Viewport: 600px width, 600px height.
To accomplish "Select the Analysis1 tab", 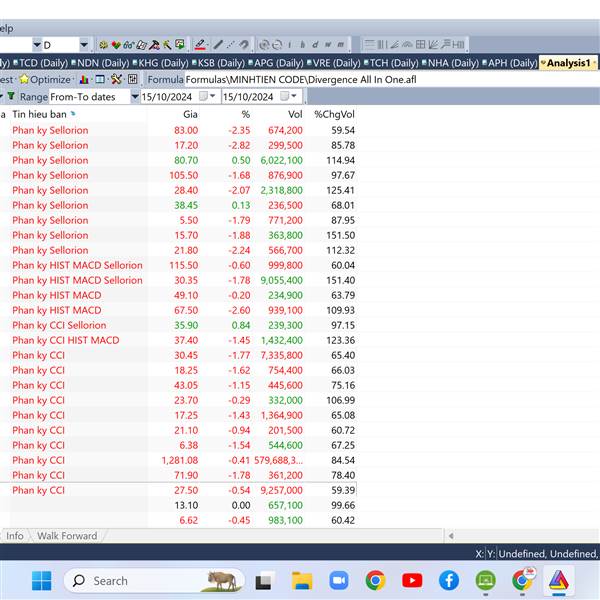I will (x=568, y=63).
